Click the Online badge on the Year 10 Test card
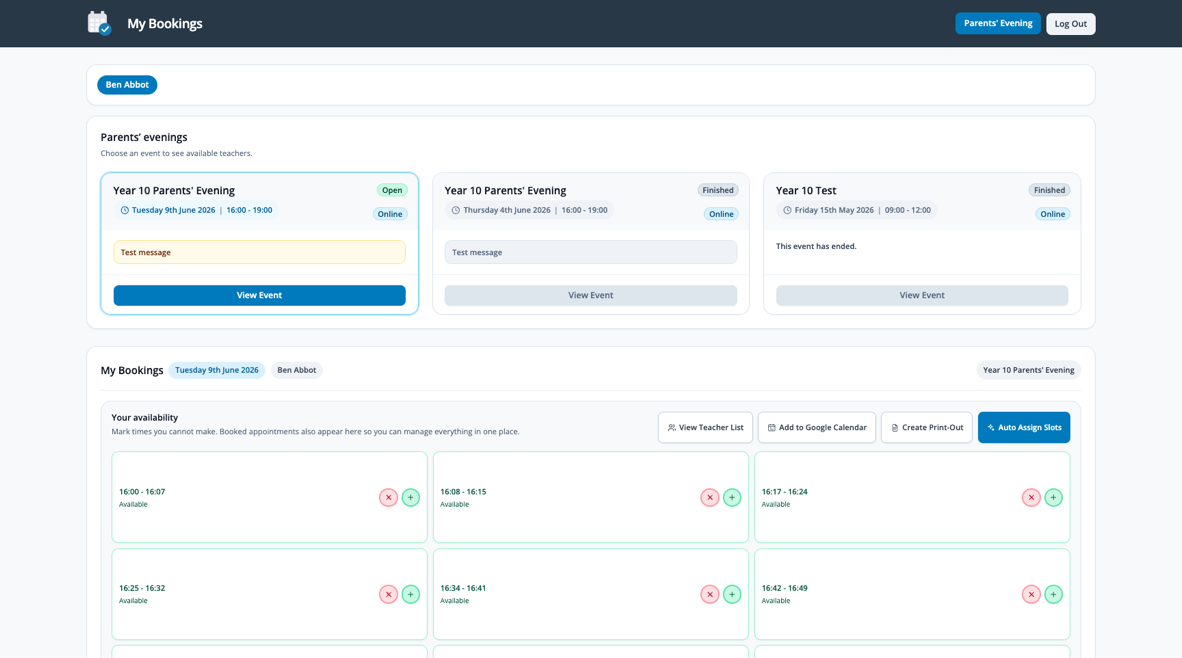 1052,214
